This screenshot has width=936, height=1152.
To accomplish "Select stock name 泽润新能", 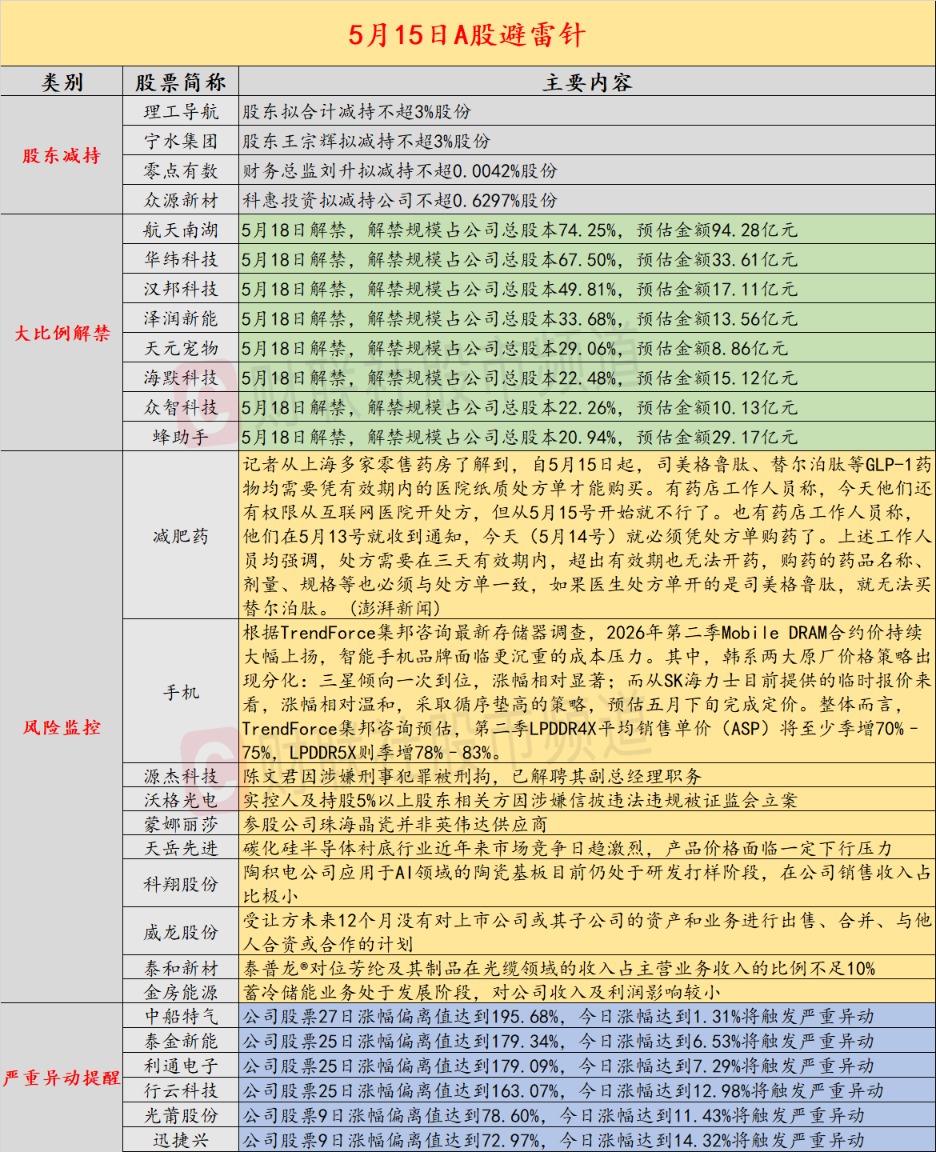I will (x=181, y=318).
